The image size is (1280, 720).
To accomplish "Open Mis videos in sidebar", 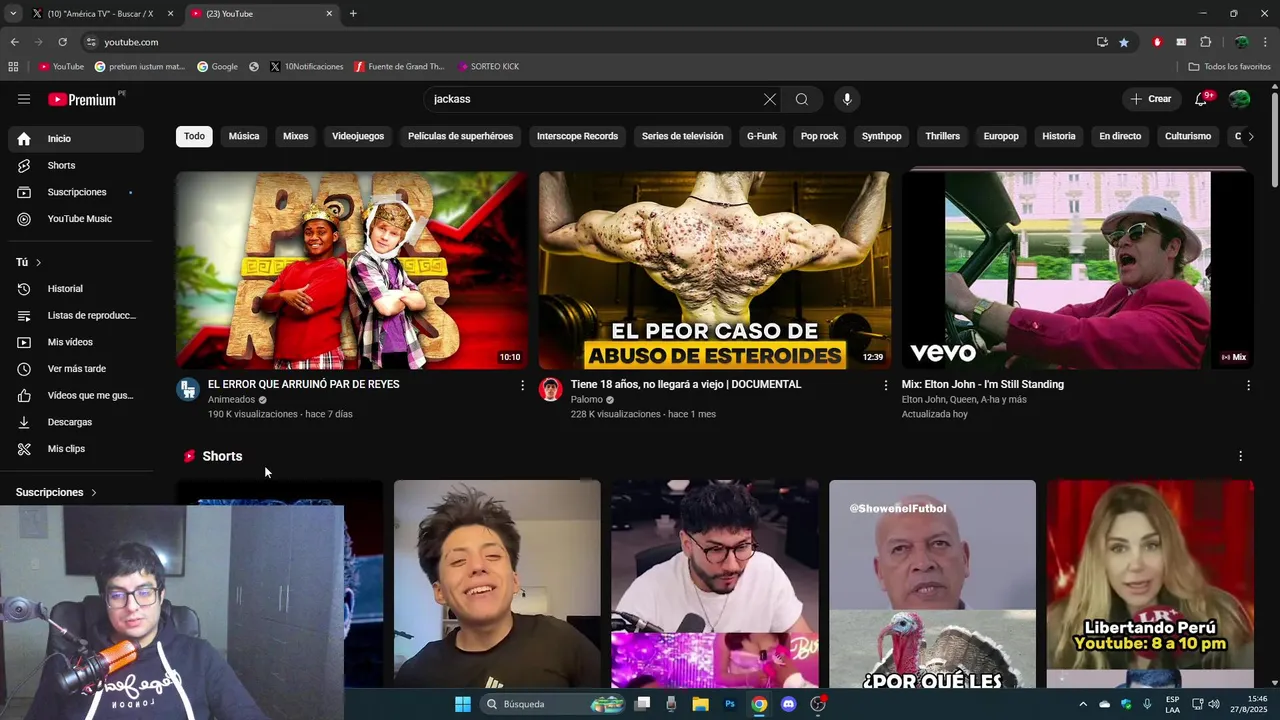I will point(76,342).
